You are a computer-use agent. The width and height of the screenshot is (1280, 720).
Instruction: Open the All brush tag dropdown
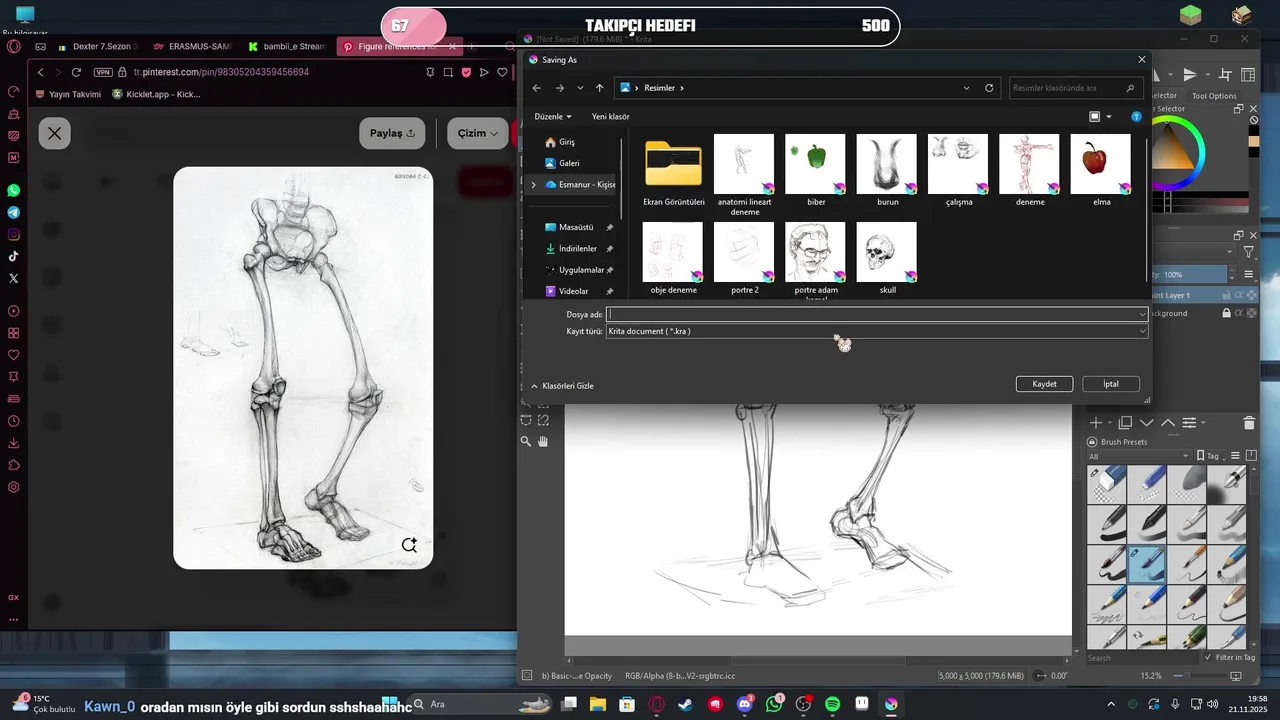pyautogui.click(x=1137, y=456)
